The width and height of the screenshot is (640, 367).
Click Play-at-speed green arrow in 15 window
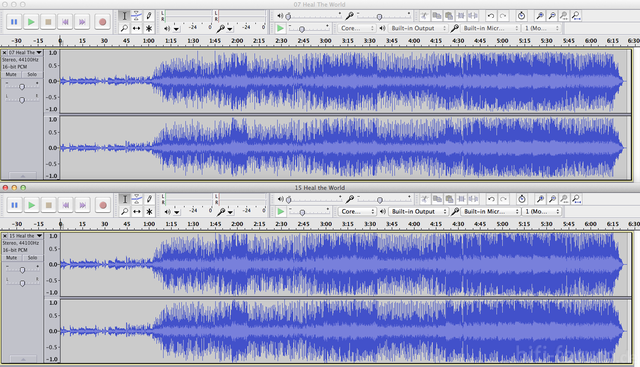coord(280,211)
